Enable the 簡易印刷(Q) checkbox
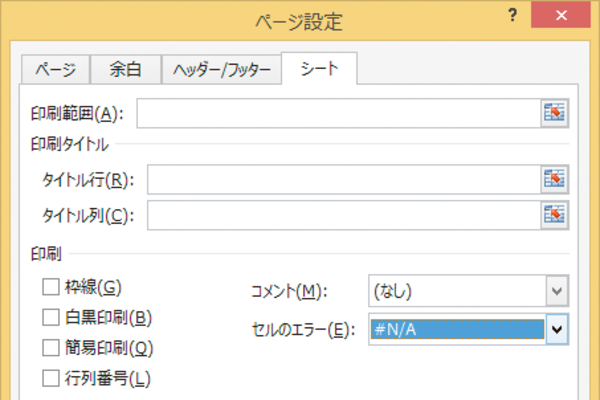This screenshot has width=600, height=400. click(x=51, y=348)
